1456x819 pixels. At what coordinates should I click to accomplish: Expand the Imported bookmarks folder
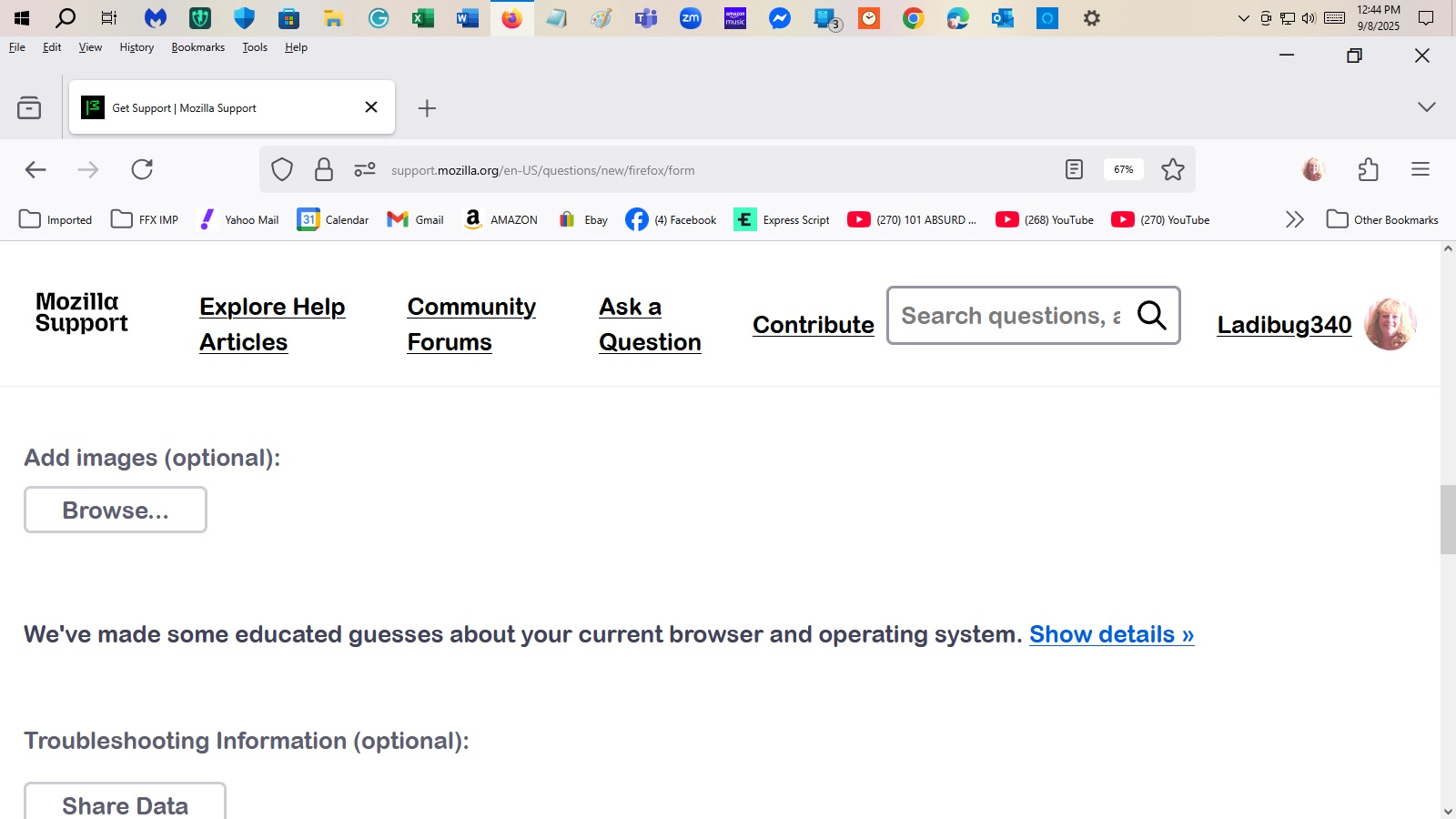(x=56, y=219)
